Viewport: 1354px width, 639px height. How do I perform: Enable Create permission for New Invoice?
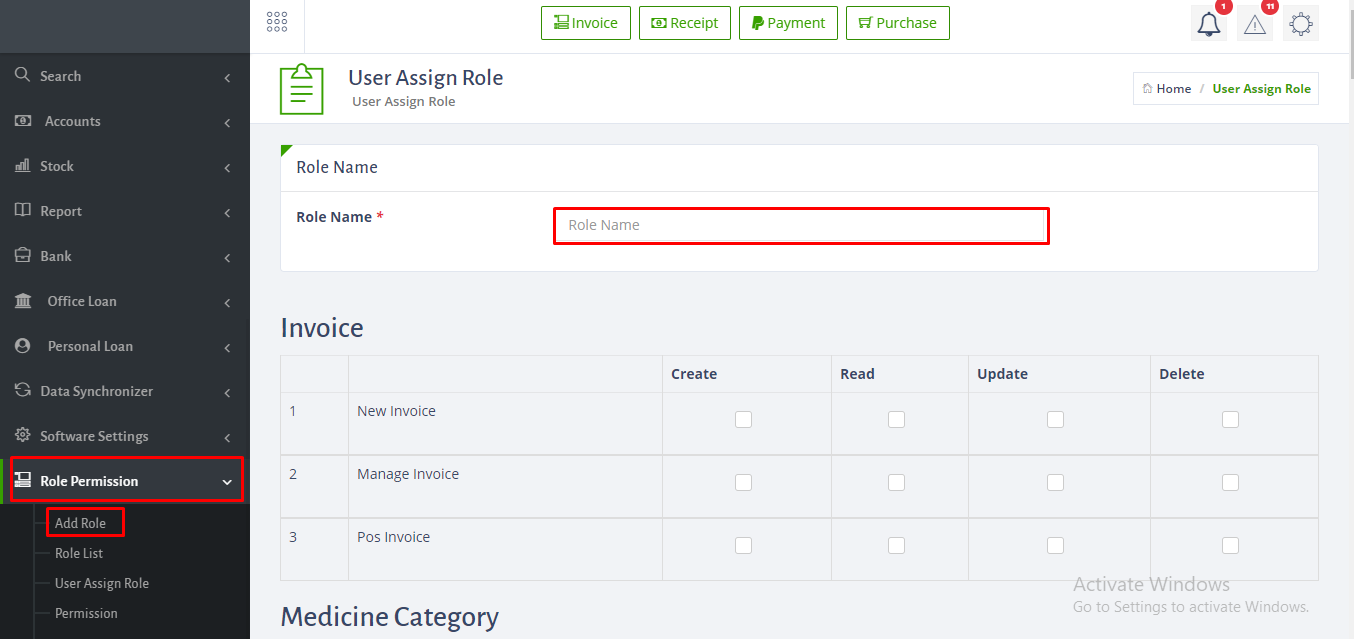[x=743, y=419]
